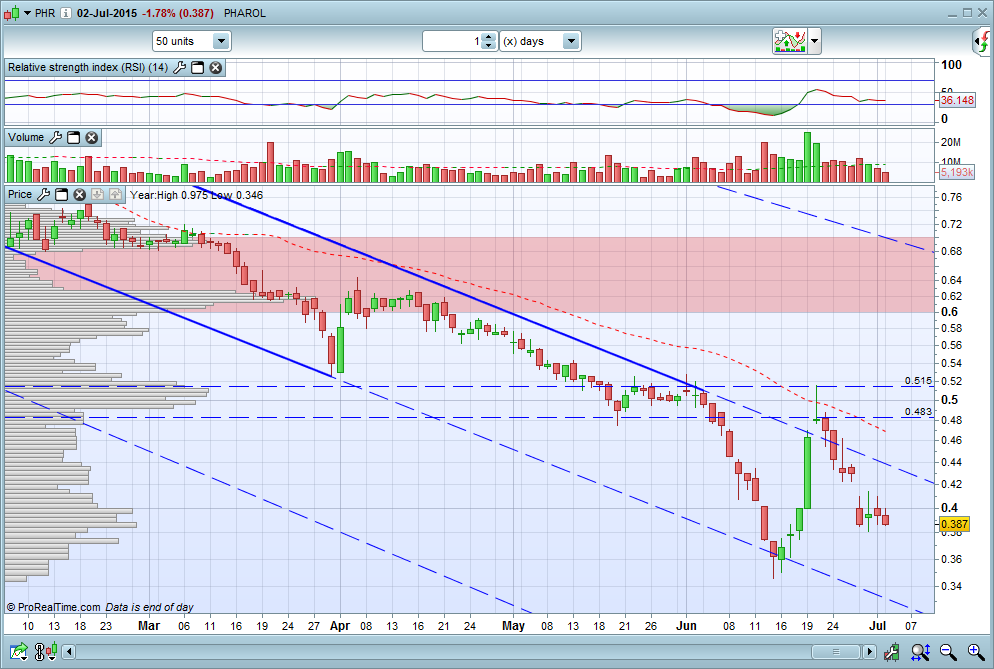This screenshot has height=669, width=994.
Task: Maximize the RSI indicator panel
Action: pos(198,68)
